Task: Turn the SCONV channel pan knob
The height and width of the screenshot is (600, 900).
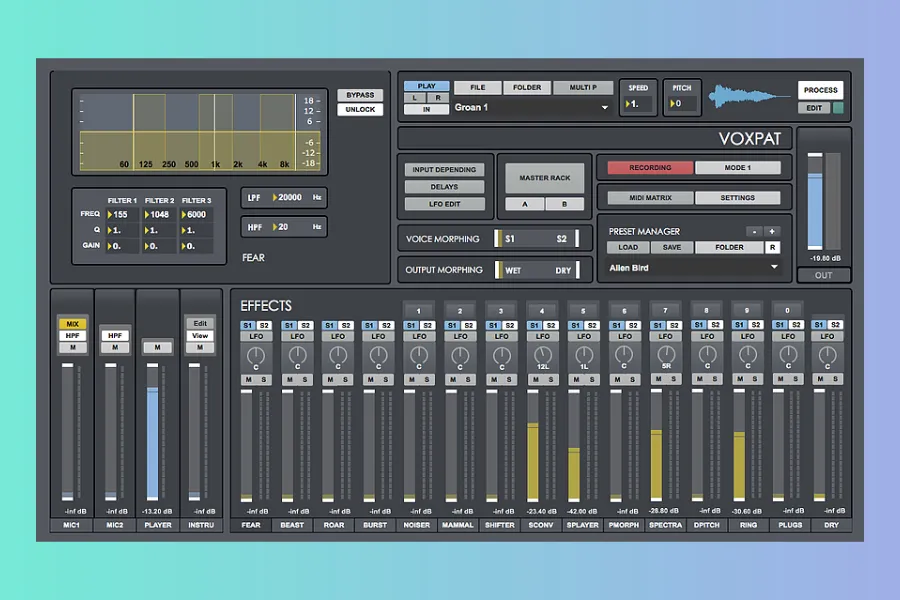Action: 542,354
